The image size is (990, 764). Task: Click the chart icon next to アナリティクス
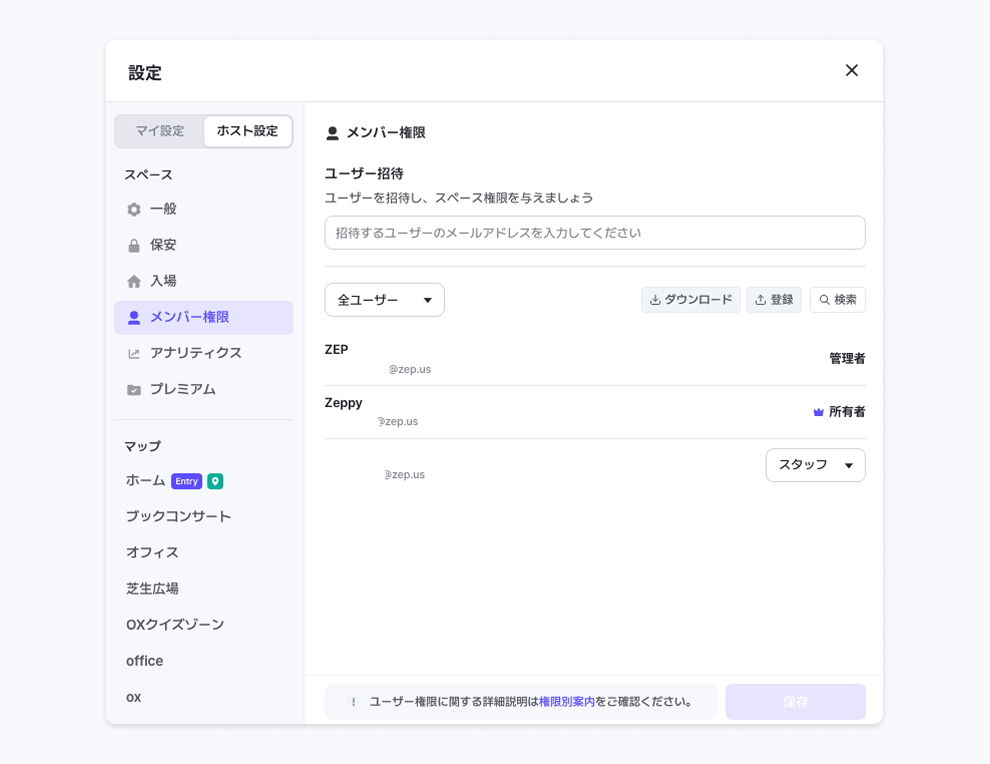[x=134, y=354]
